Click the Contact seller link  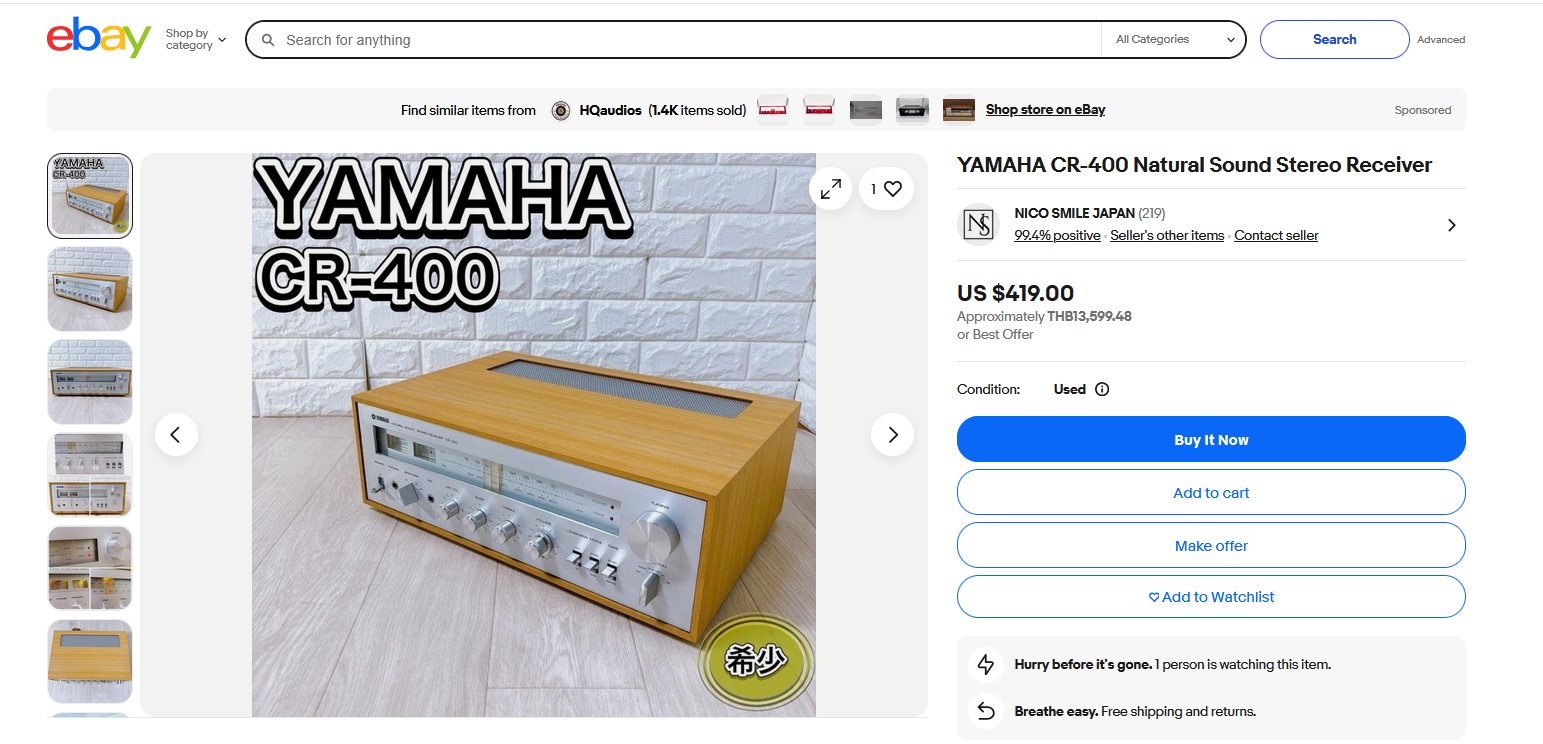tap(1276, 235)
